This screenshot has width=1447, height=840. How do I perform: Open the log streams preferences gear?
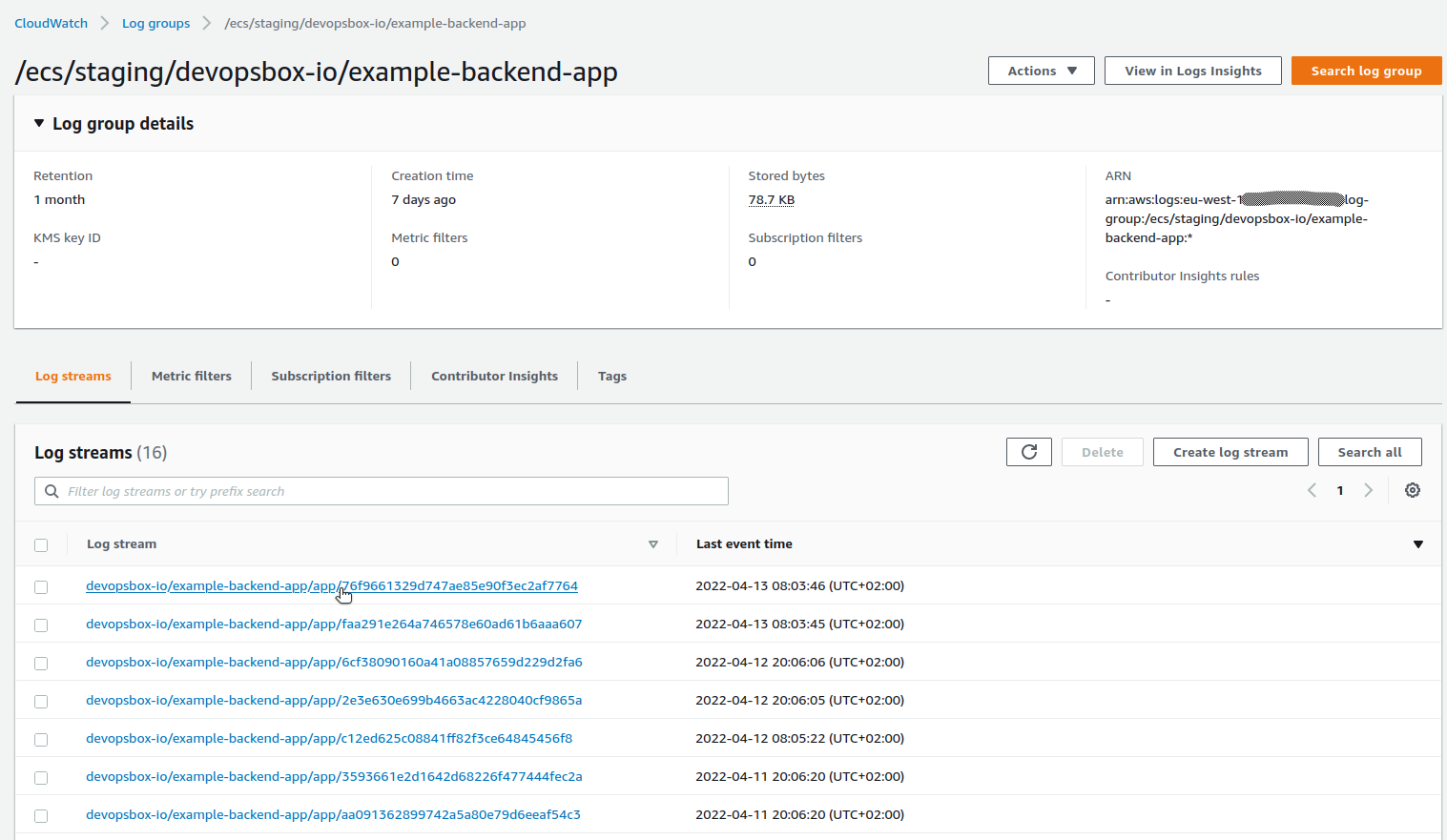pos(1413,489)
